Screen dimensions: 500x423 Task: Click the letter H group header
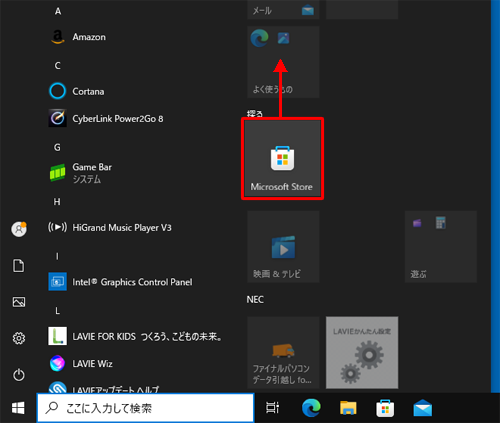coord(57,202)
